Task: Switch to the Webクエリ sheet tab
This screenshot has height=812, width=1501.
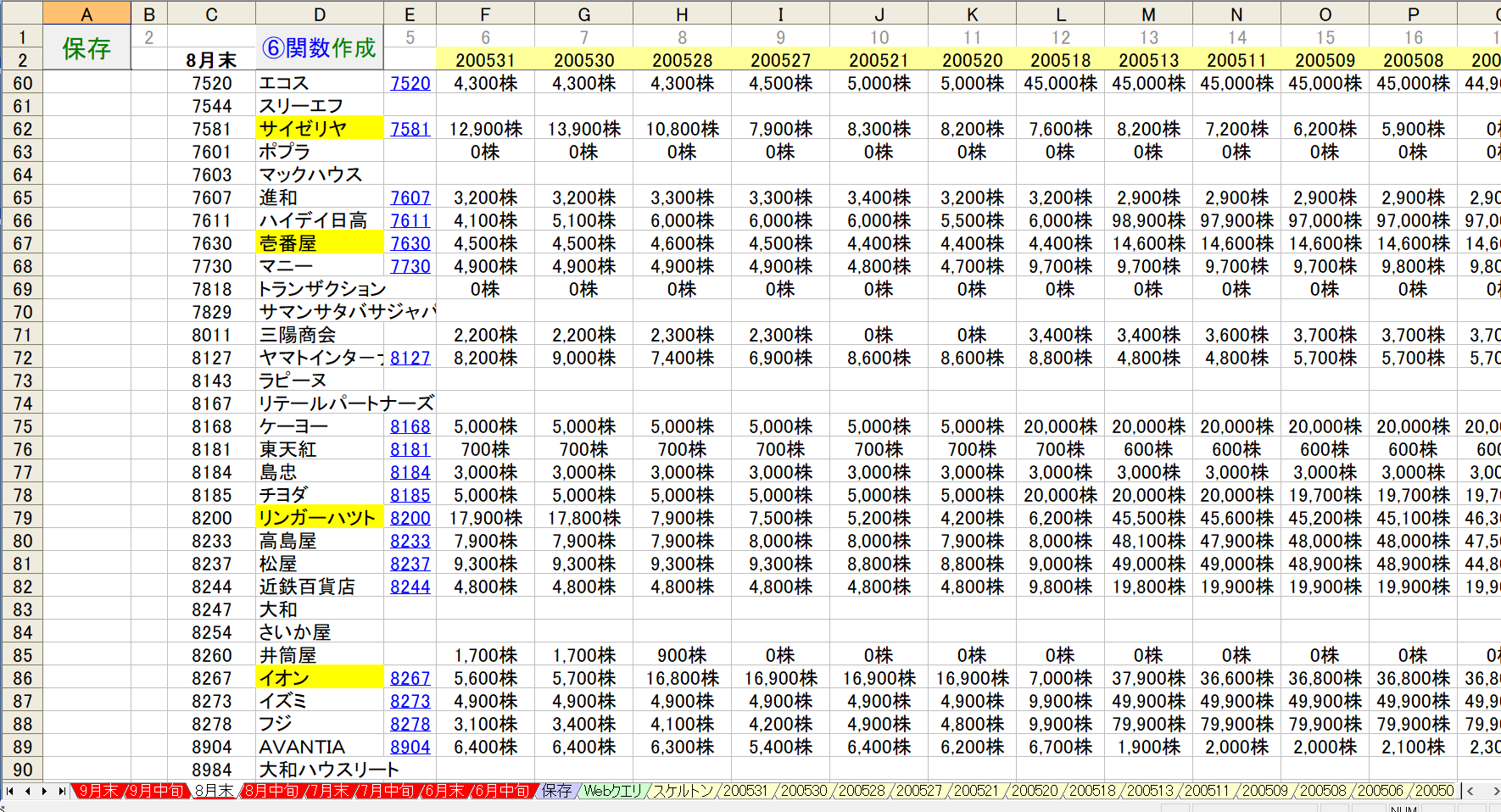Action: [612, 791]
